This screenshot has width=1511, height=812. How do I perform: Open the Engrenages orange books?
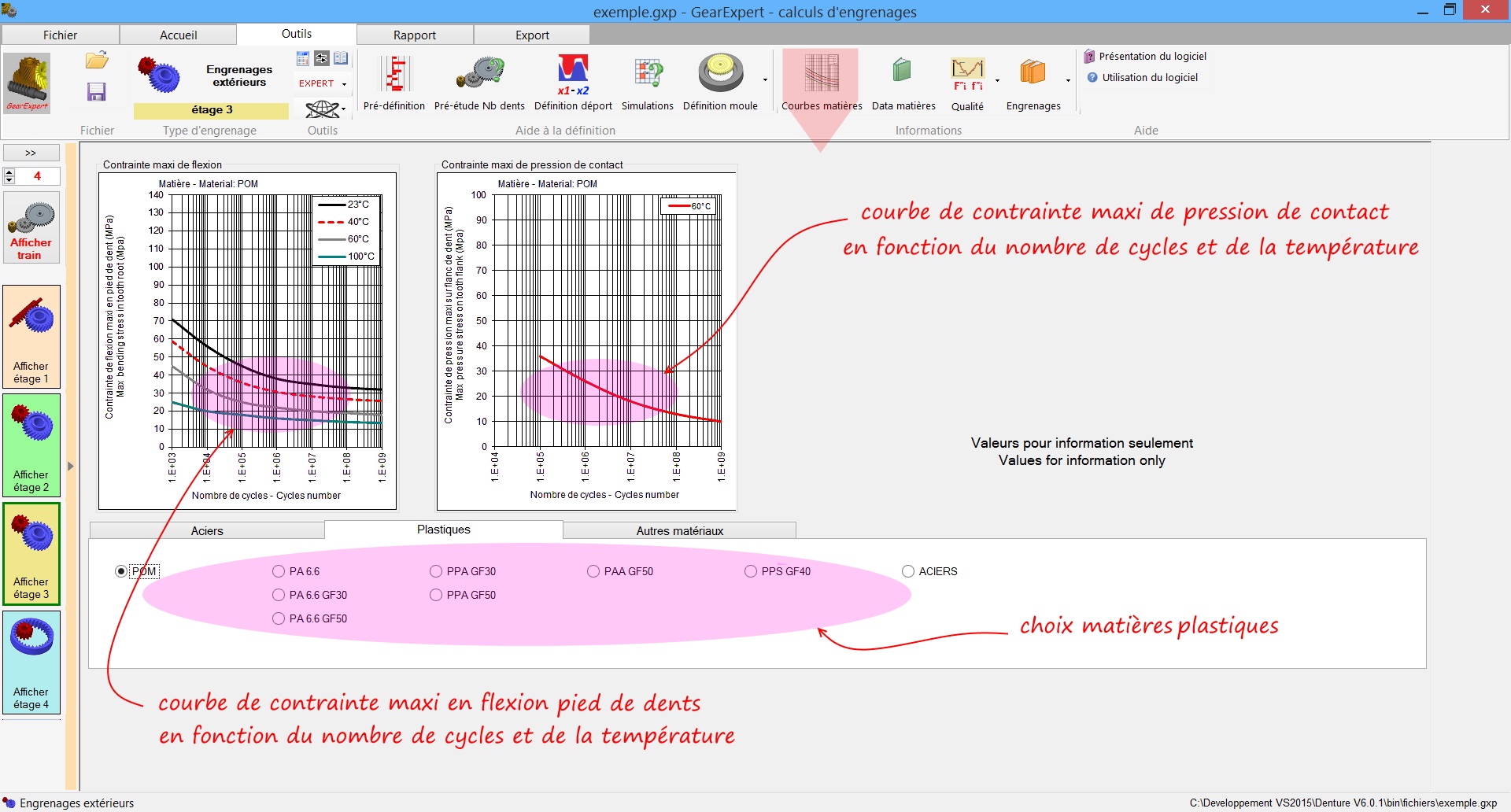(x=1033, y=83)
